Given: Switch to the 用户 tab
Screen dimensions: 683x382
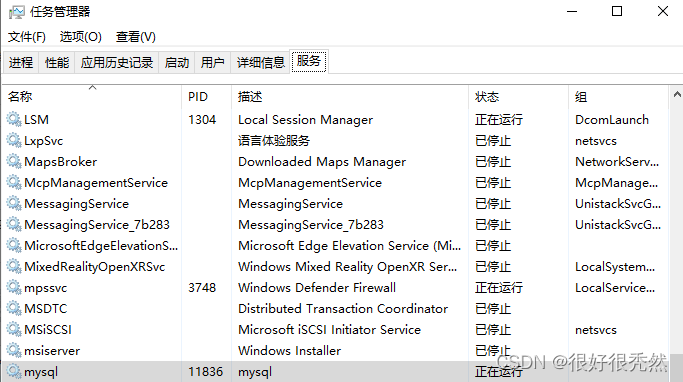Looking at the screenshot, I should point(213,63).
